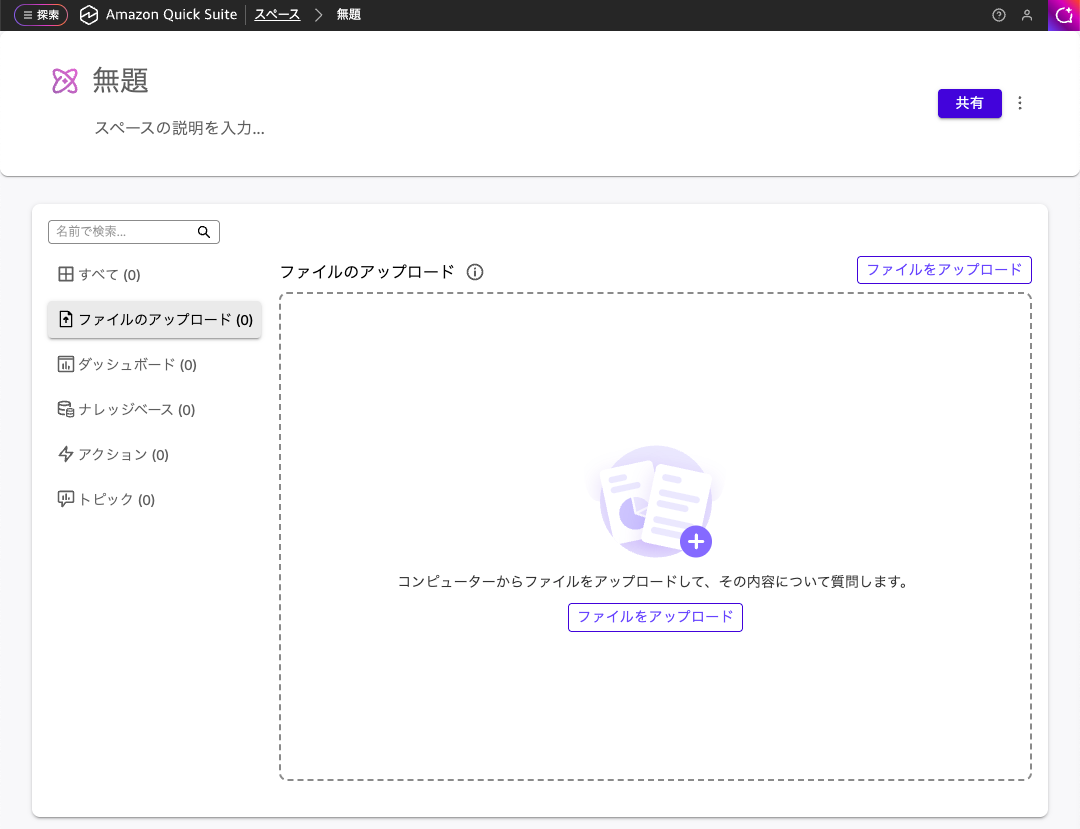Click the Amazon Quick Suite logo icon
Image resolution: width=1080 pixels, height=829 pixels.
89,15
